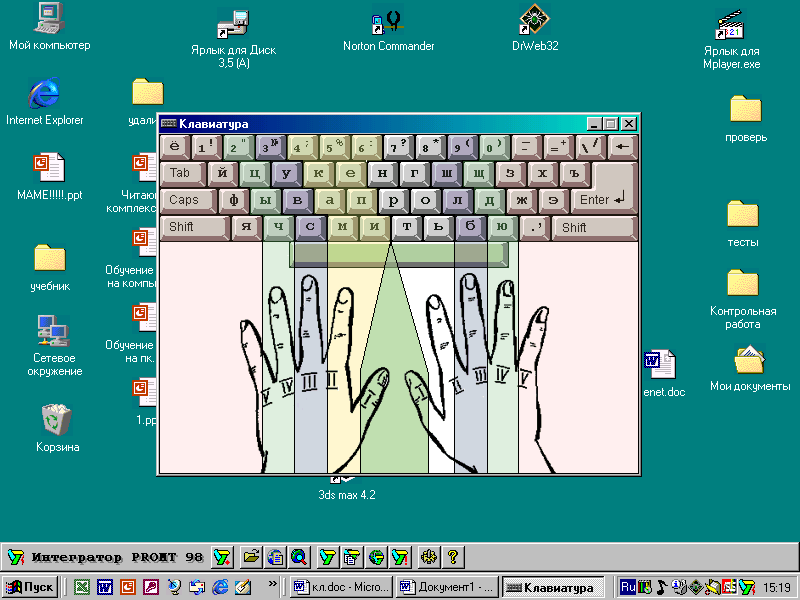
Task: Switch to кл.doc - Microsoft Word taskbar button
Action: coord(342,587)
